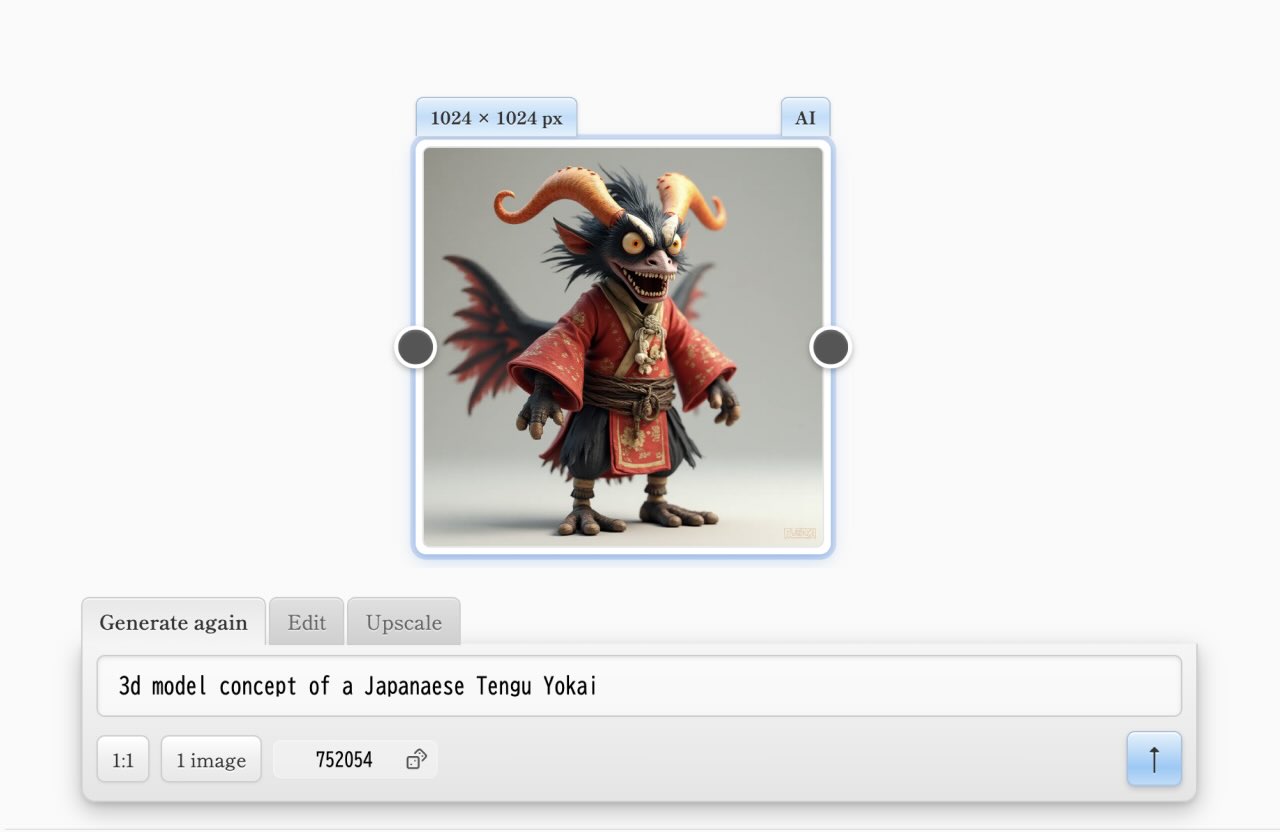Toggle the AI label on the artwork frame
This screenshot has width=1280, height=832.
click(805, 117)
